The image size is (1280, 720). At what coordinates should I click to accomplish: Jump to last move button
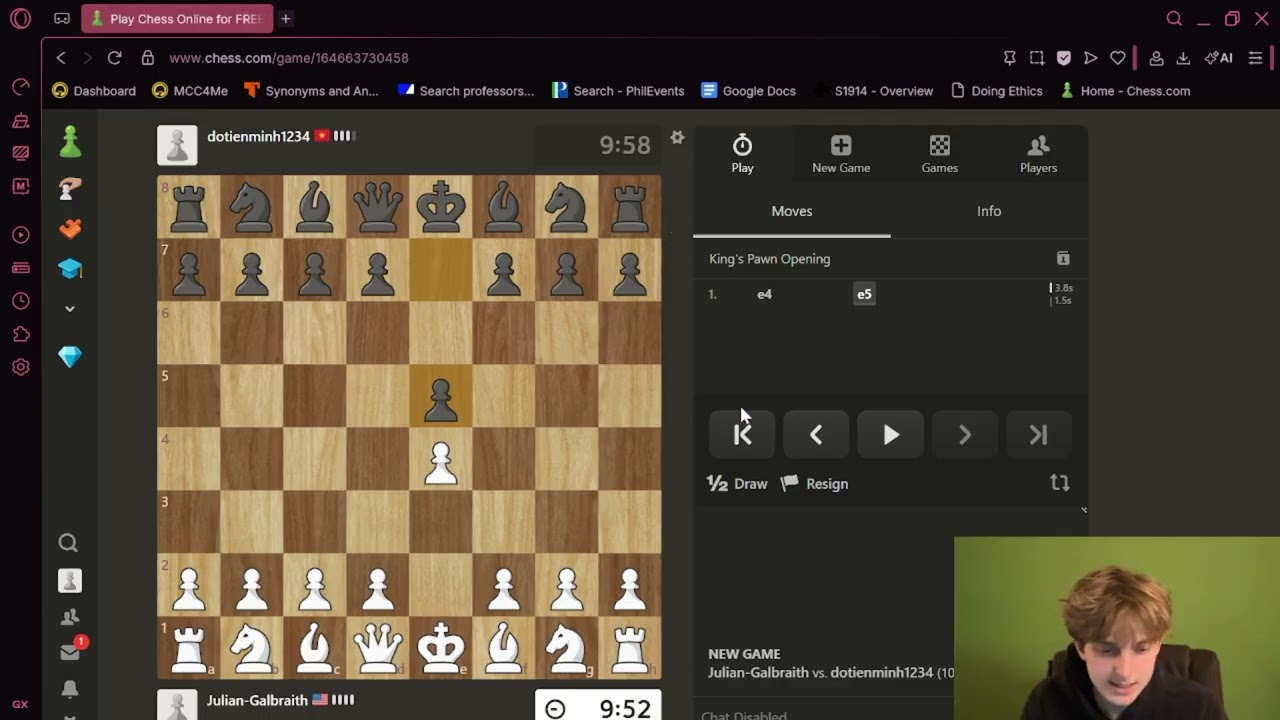(x=1038, y=435)
